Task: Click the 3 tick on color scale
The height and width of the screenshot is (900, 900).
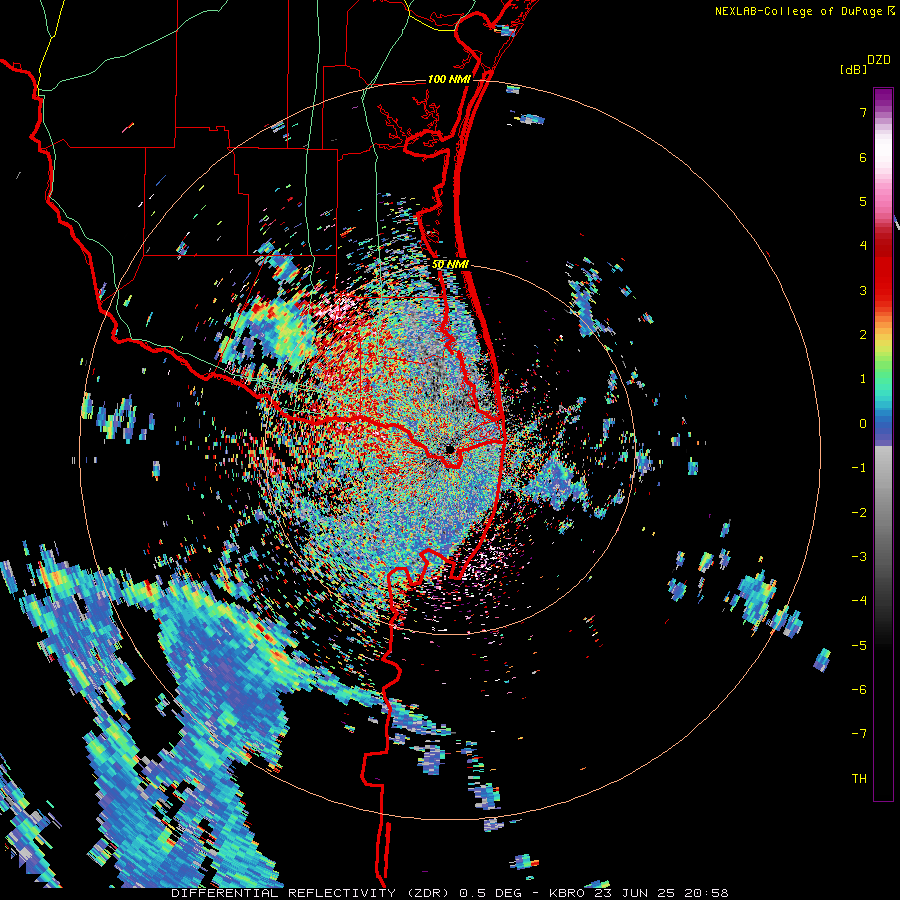Action: tap(863, 290)
